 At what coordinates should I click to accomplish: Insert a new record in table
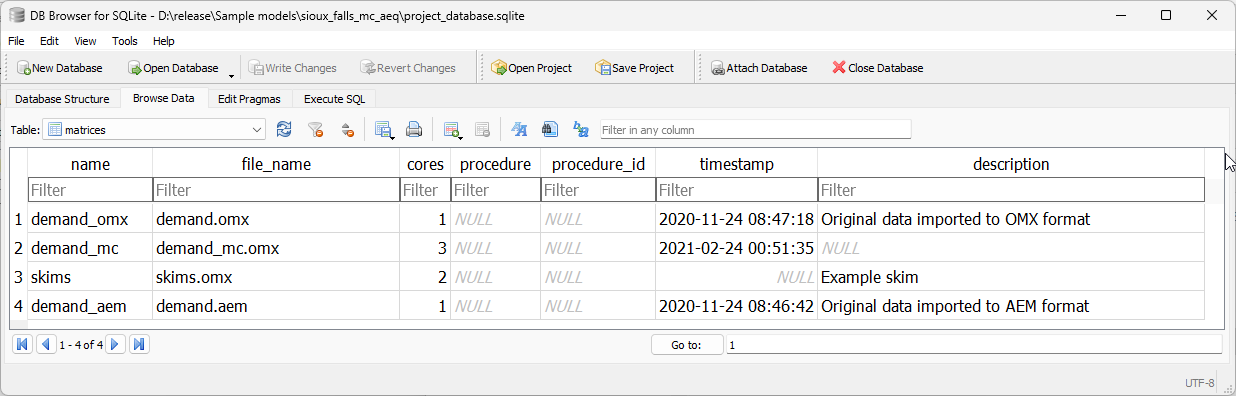(x=452, y=129)
